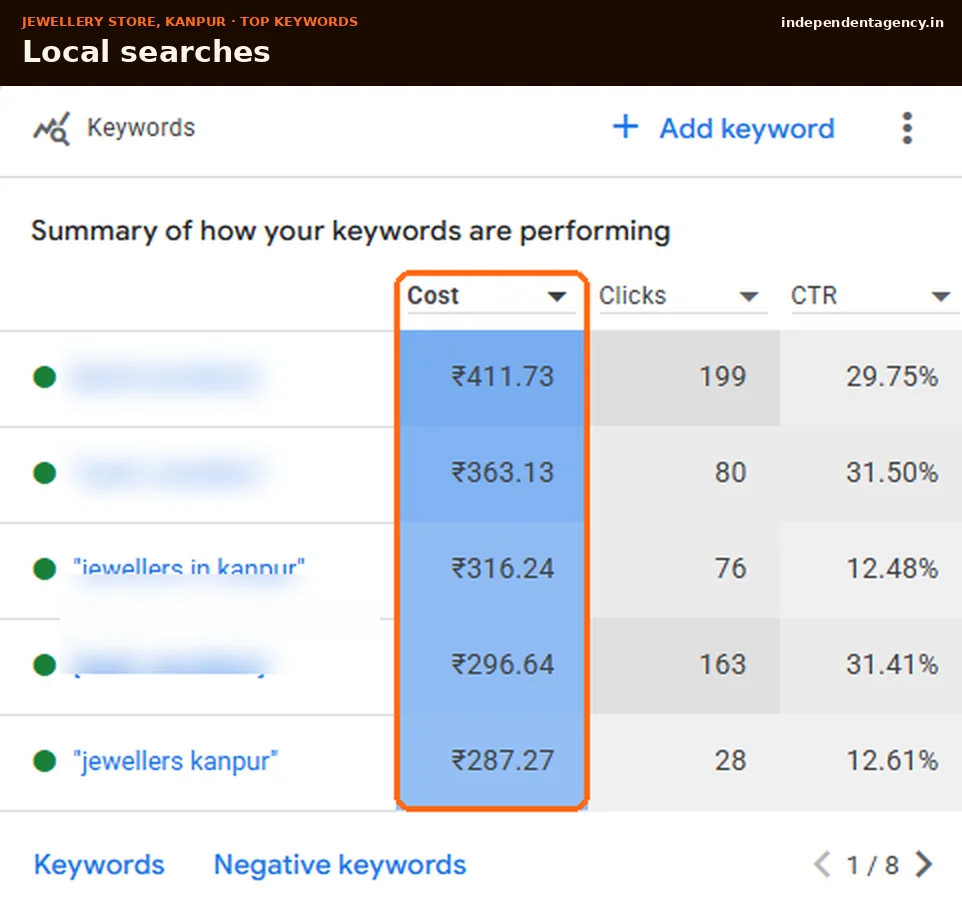Click the green status dot in the ₹363.13 row
This screenshot has height=902, width=962.
(x=44, y=473)
